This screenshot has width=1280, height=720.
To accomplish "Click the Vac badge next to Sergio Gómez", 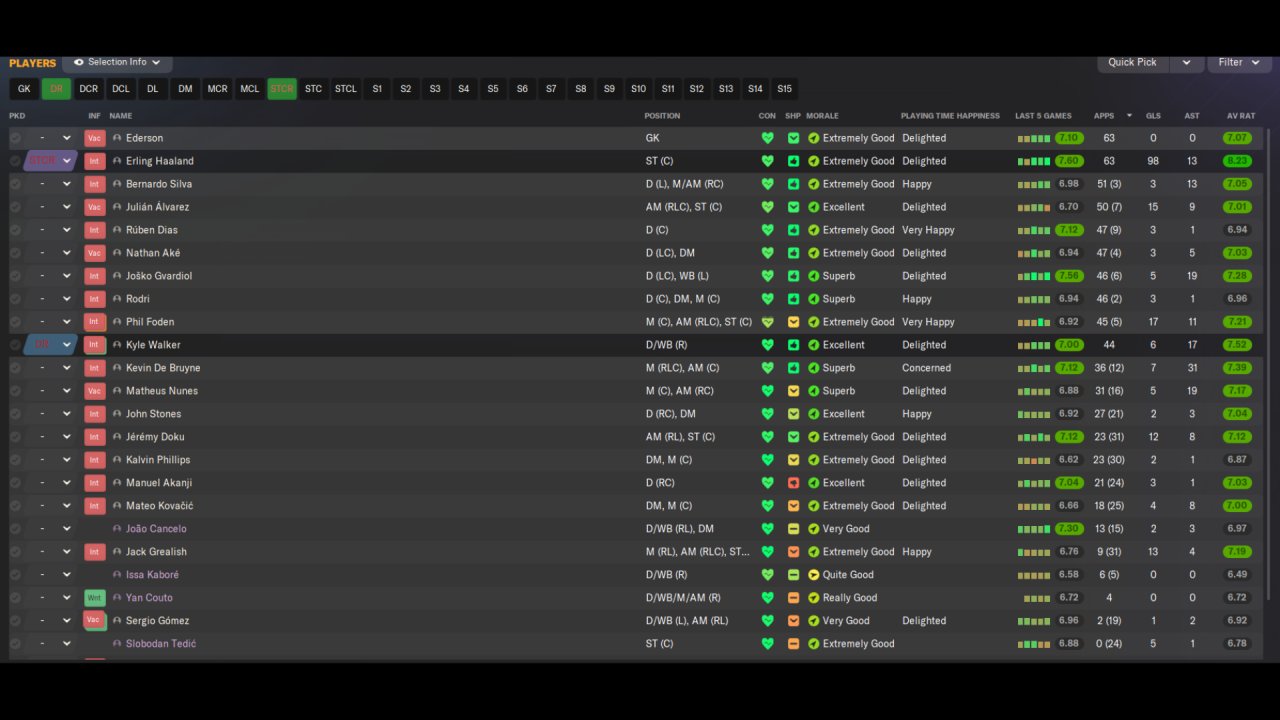I will (94, 621).
